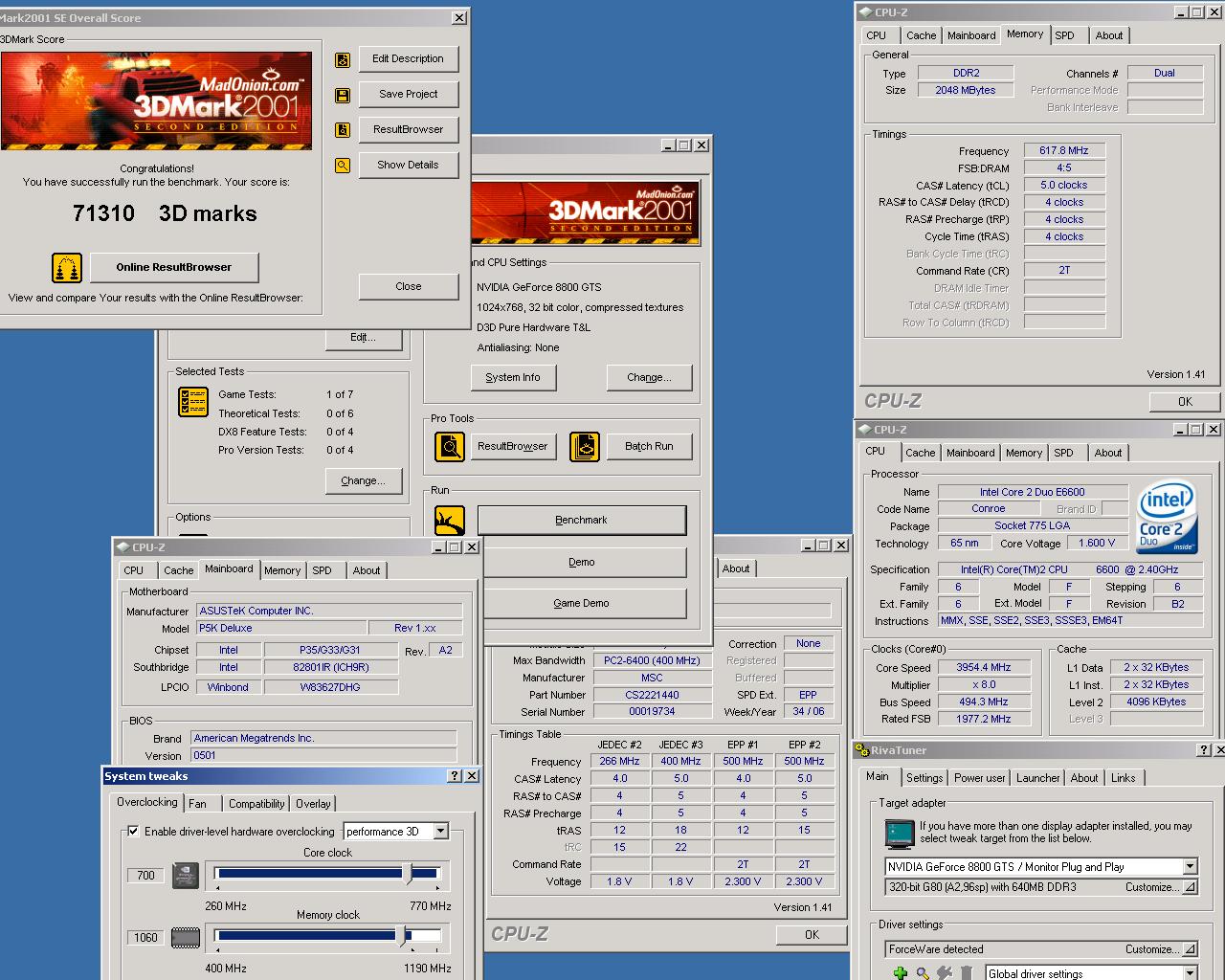Image resolution: width=1225 pixels, height=980 pixels.
Task: Click the Pro Tools ResultBrowser magnifier icon
Action: [x=450, y=446]
